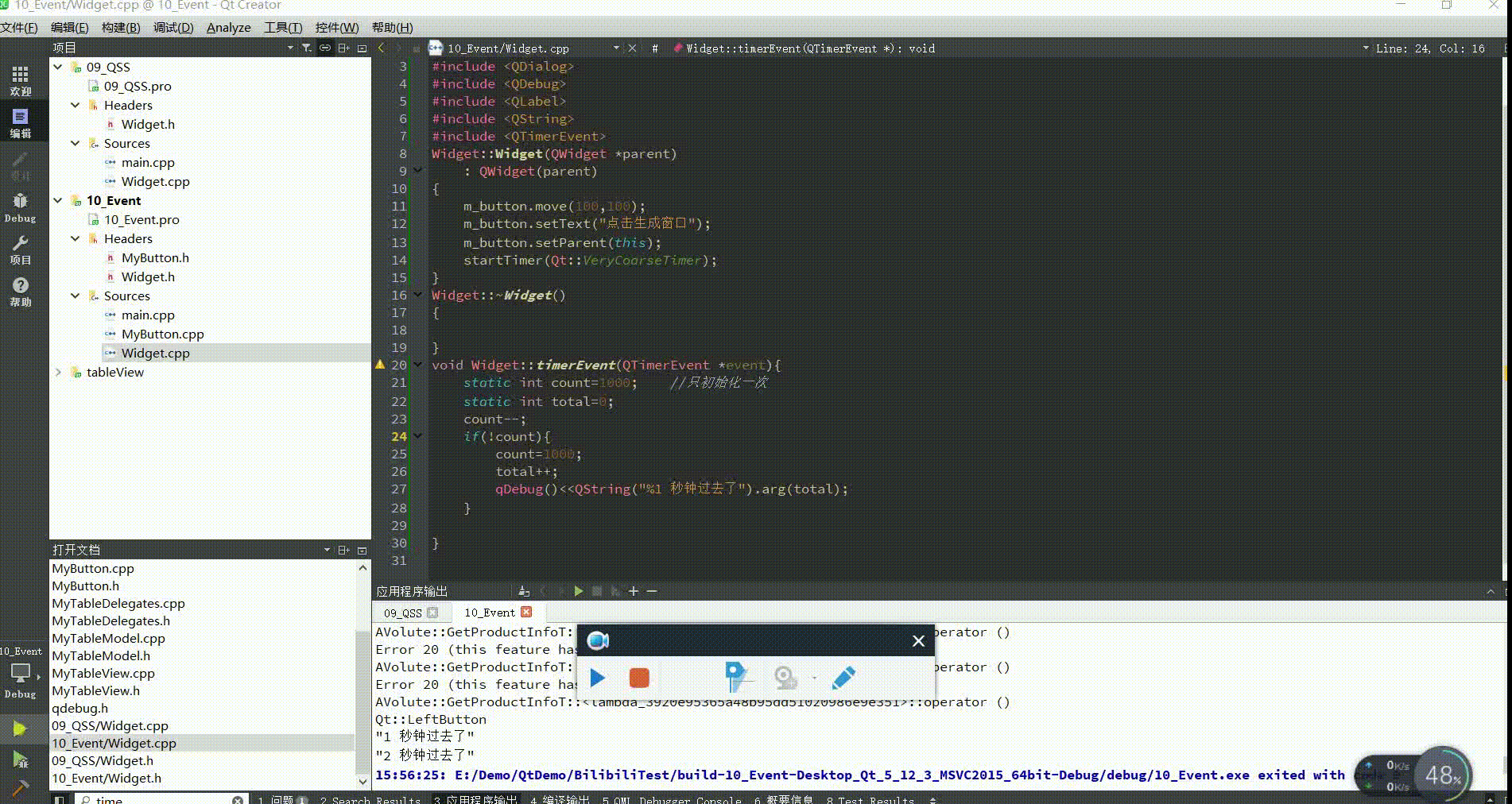
Task: Collapse Headers under 10_Event
Action: tap(76, 239)
